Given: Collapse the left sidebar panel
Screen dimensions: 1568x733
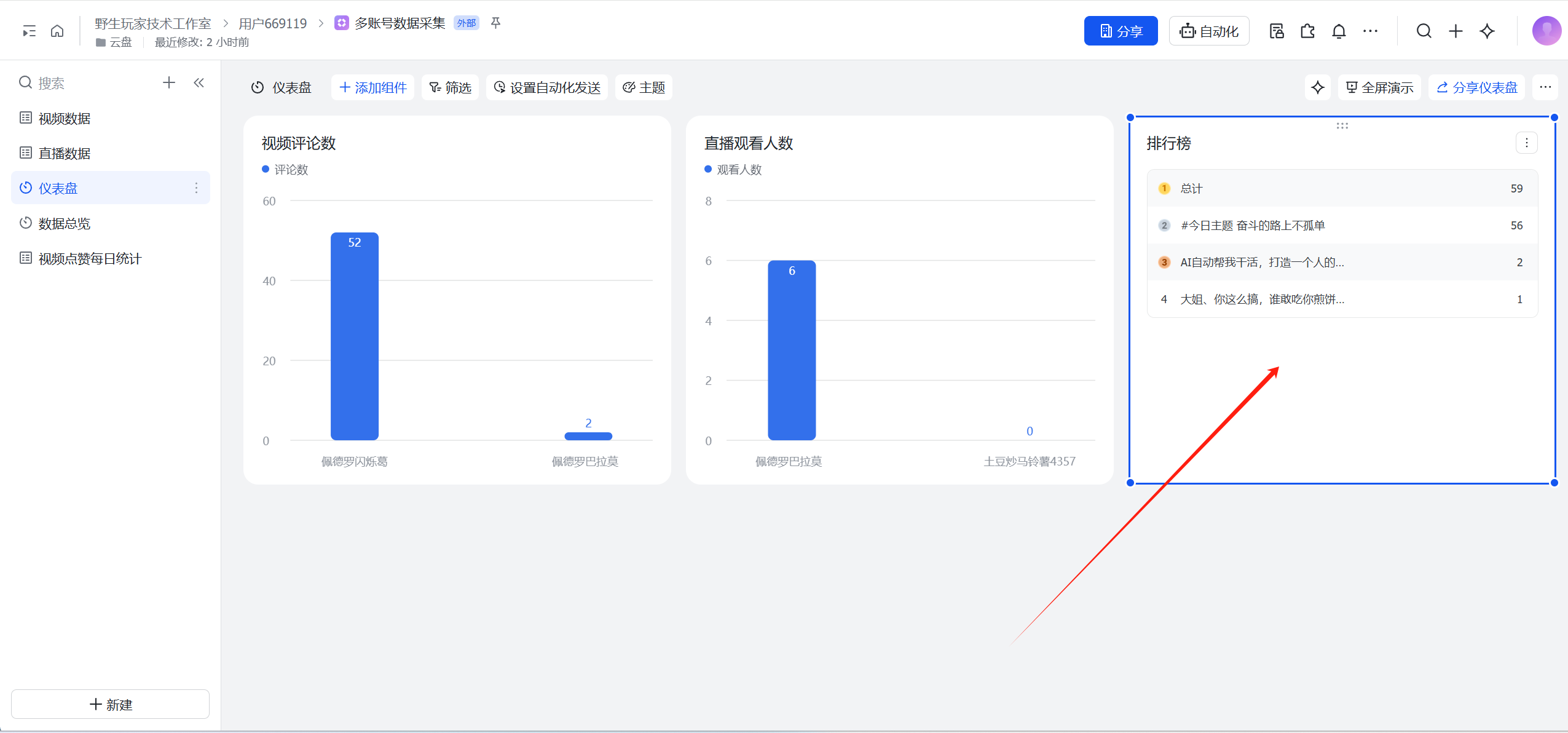Looking at the screenshot, I should (x=199, y=82).
